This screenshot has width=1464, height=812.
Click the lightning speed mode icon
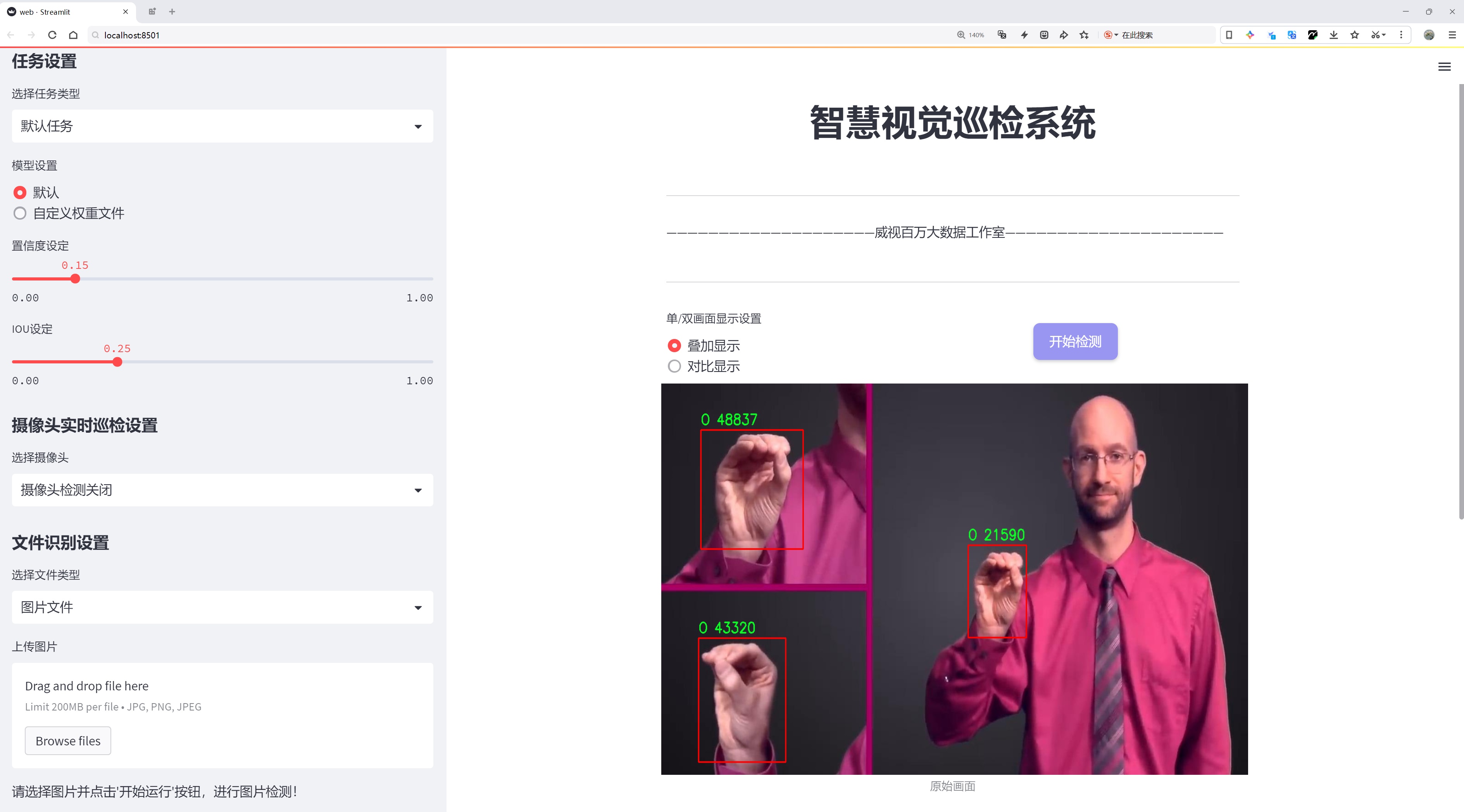click(1024, 35)
